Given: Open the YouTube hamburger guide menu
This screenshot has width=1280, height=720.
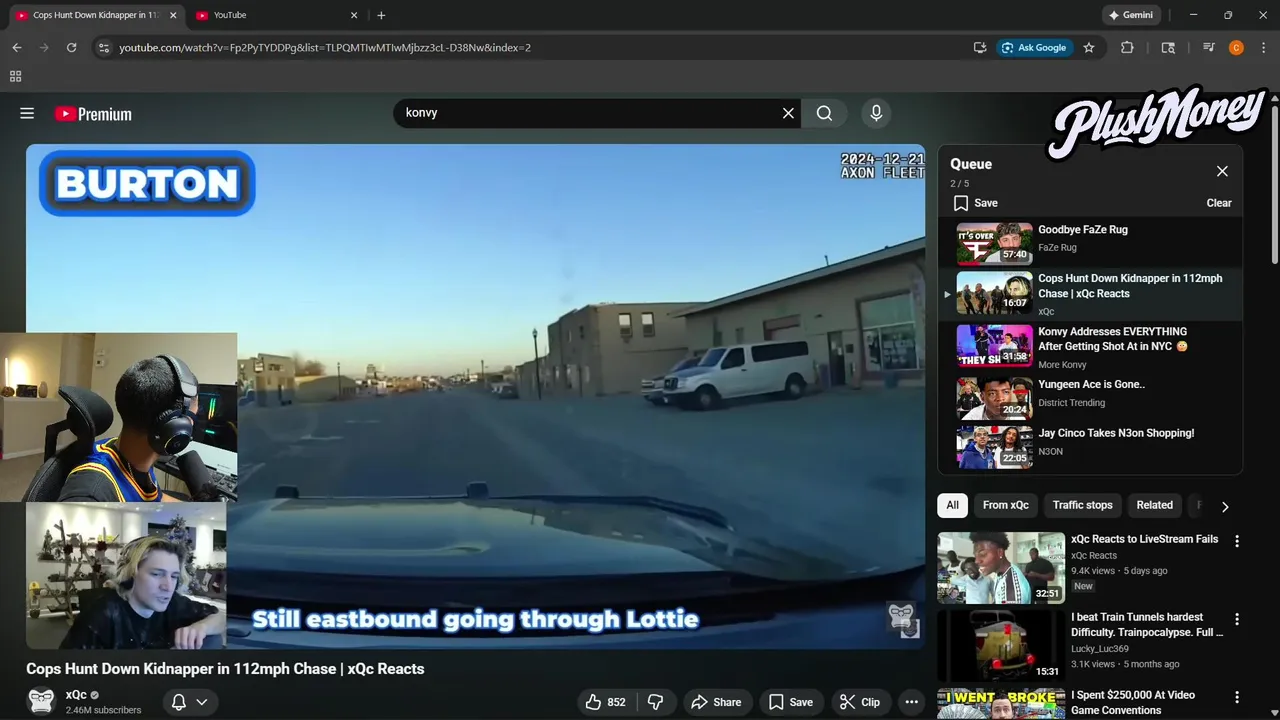Looking at the screenshot, I should (27, 113).
